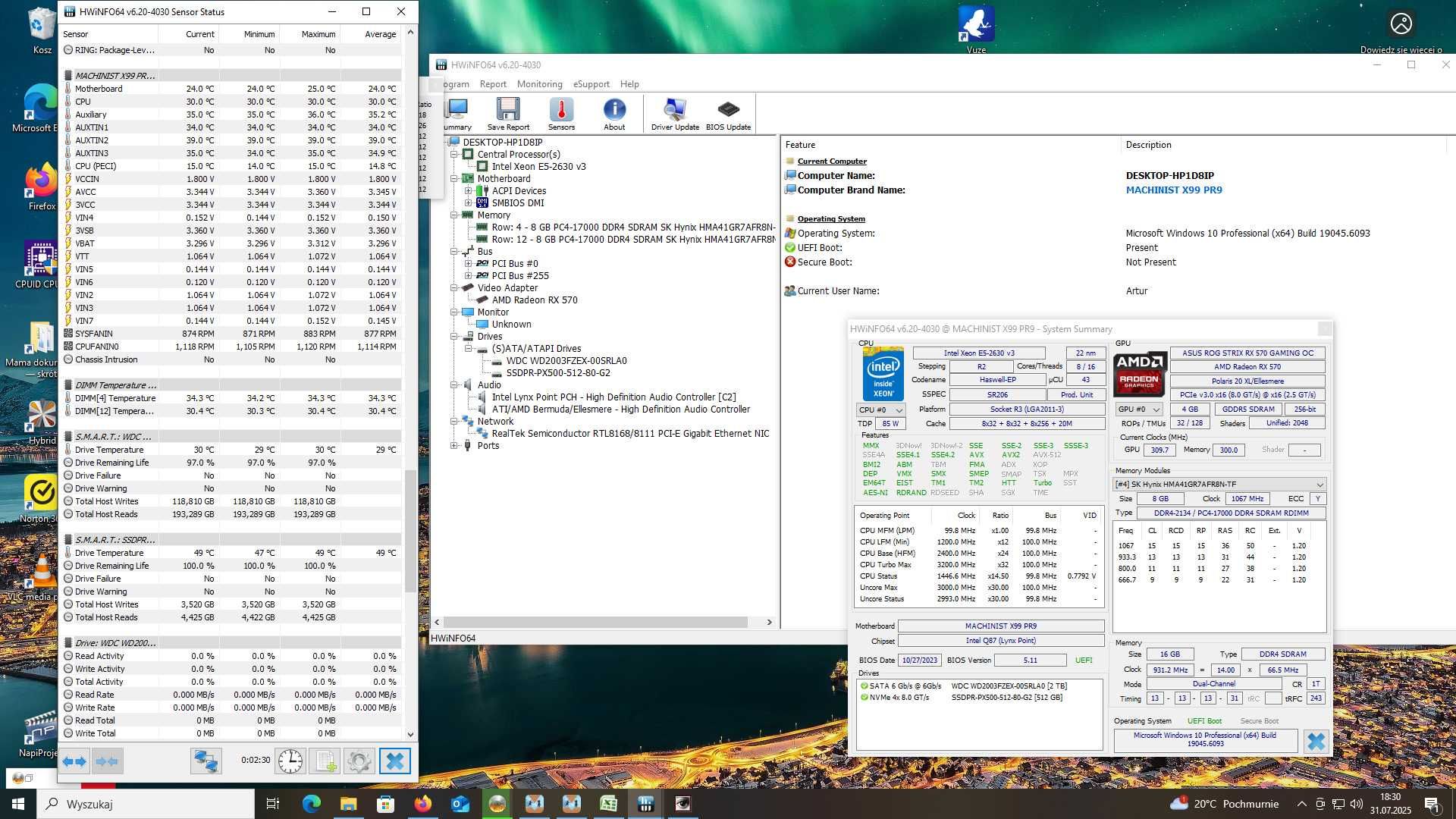Select the Motherboard temperature sensor row
Viewport: 1456px width, 819px height.
point(231,89)
